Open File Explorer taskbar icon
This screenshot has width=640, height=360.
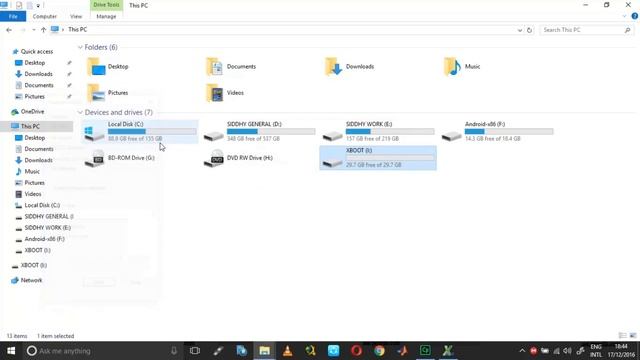point(264,351)
